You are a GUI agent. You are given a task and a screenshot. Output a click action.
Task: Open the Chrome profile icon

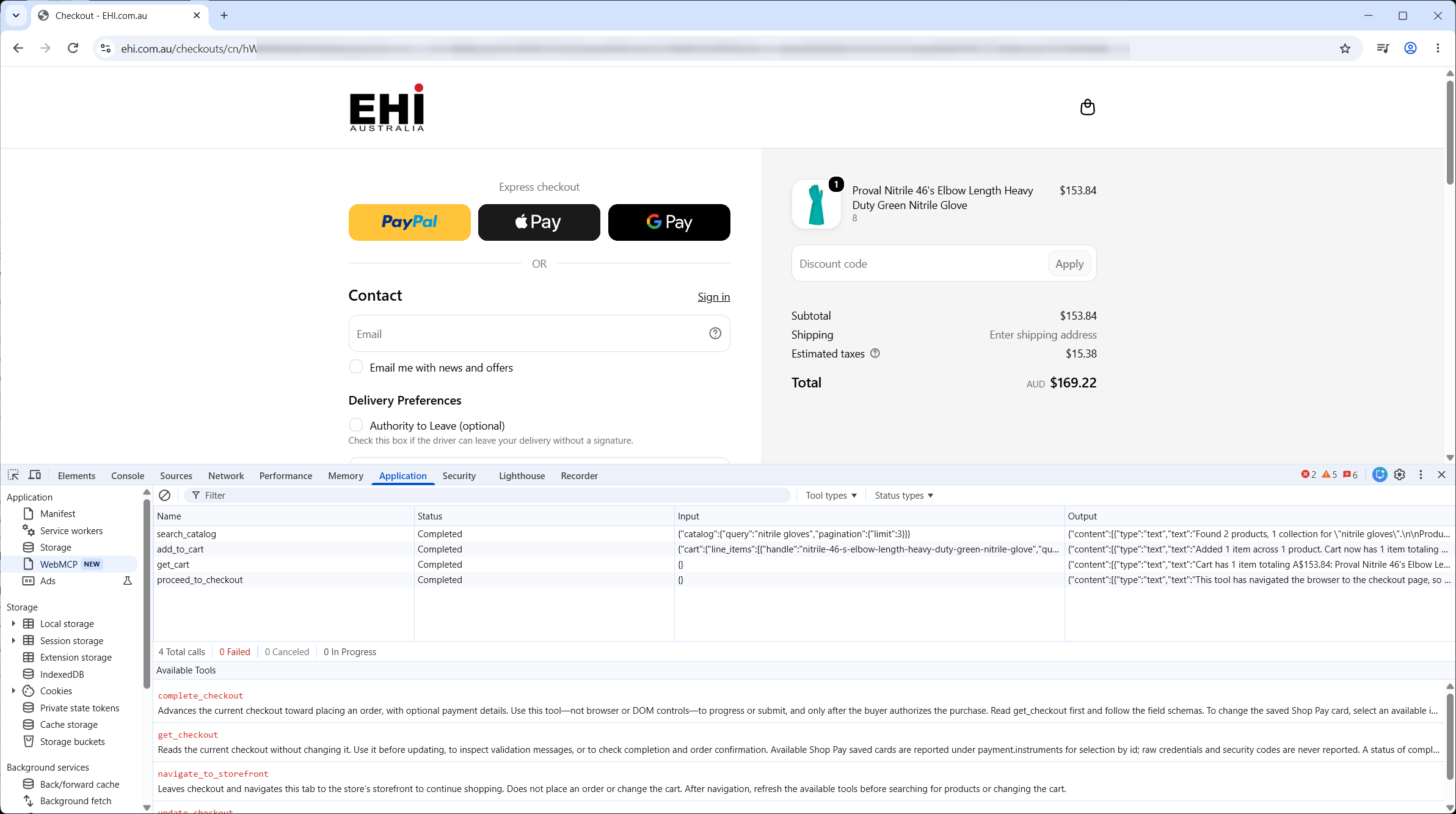1410,48
